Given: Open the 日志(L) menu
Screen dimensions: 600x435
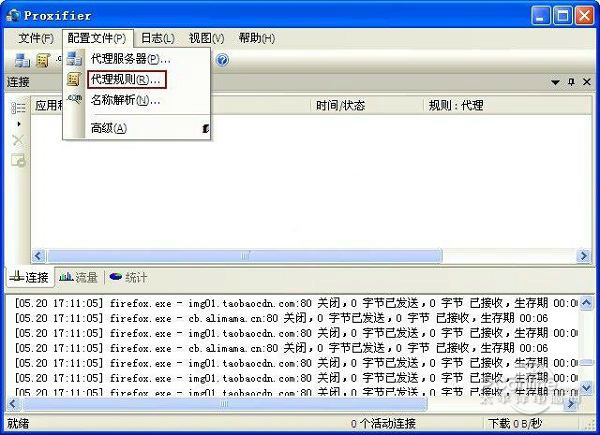Looking at the screenshot, I should [x=158, y=38].
